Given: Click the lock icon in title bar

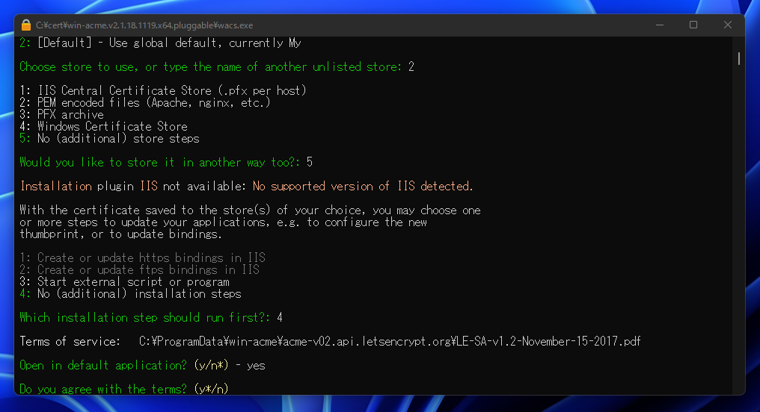Looking at the screenshot, I should tap(26, 25).
